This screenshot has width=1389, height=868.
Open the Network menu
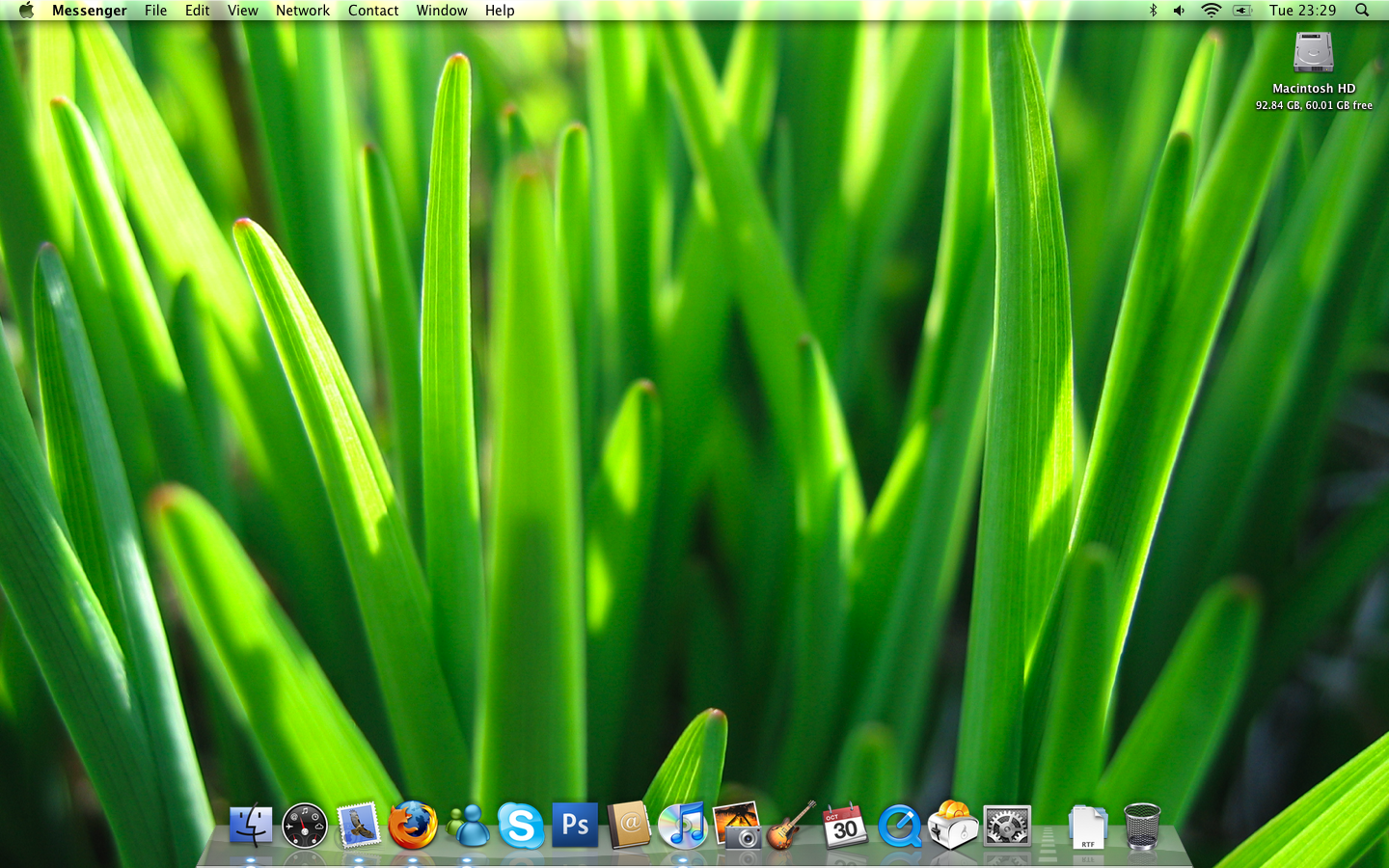[x=303, y=11]
